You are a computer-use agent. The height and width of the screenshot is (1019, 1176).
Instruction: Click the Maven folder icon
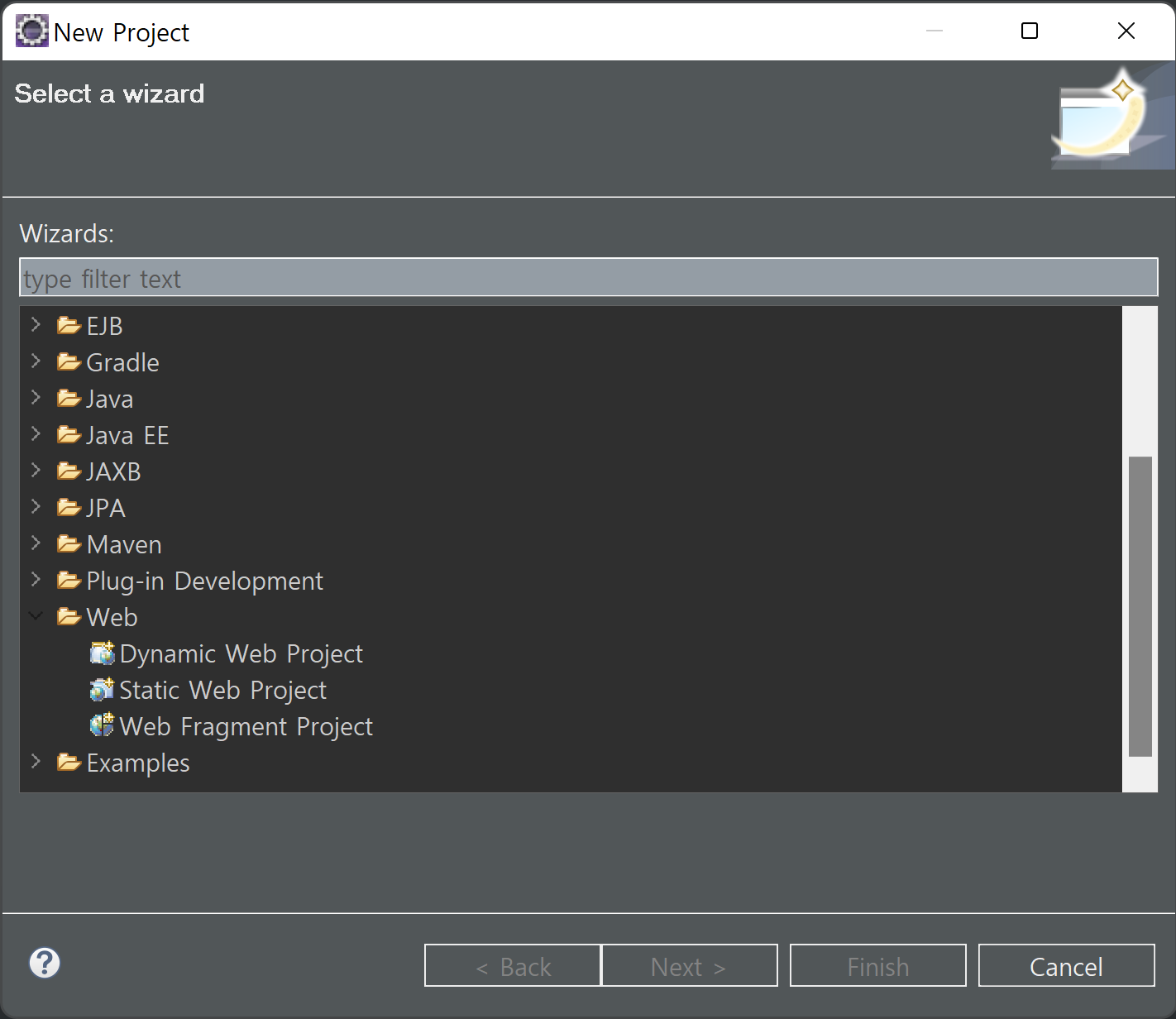69,544
